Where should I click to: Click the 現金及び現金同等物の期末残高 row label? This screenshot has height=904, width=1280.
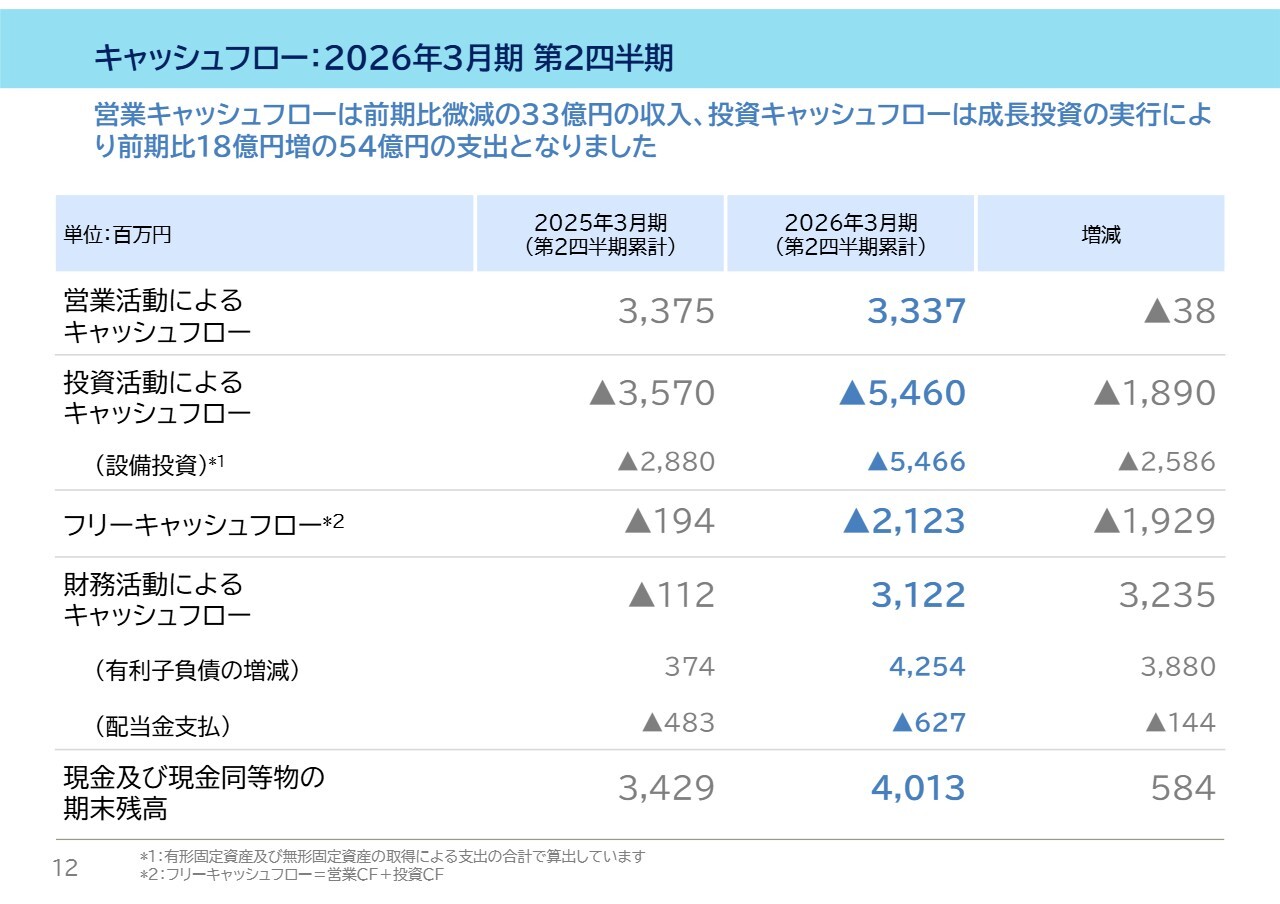[194, 792]
